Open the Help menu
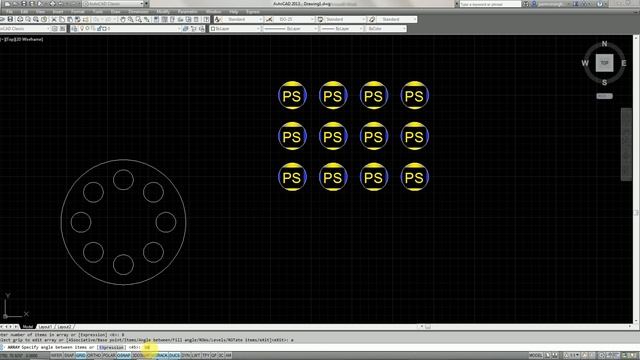 233,12
